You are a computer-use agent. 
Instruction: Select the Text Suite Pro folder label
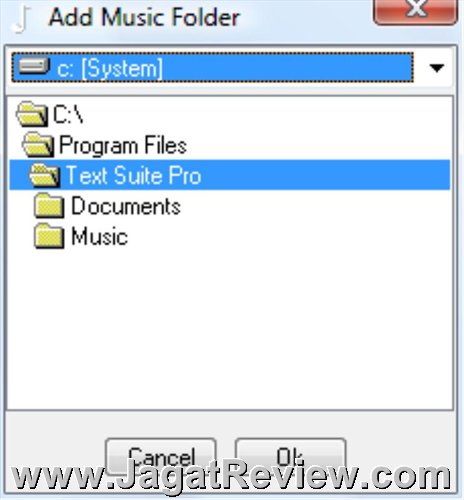click(134, 175)
